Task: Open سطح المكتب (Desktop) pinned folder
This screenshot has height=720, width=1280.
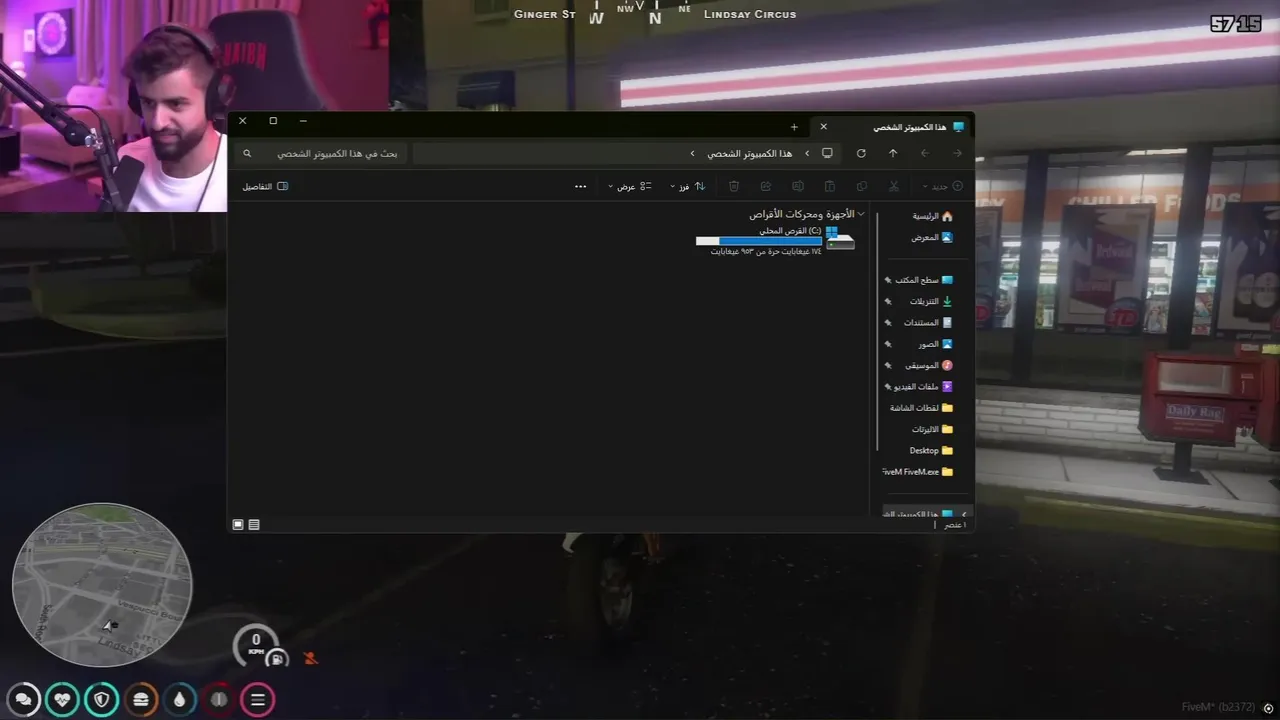Action: point(925,280)
